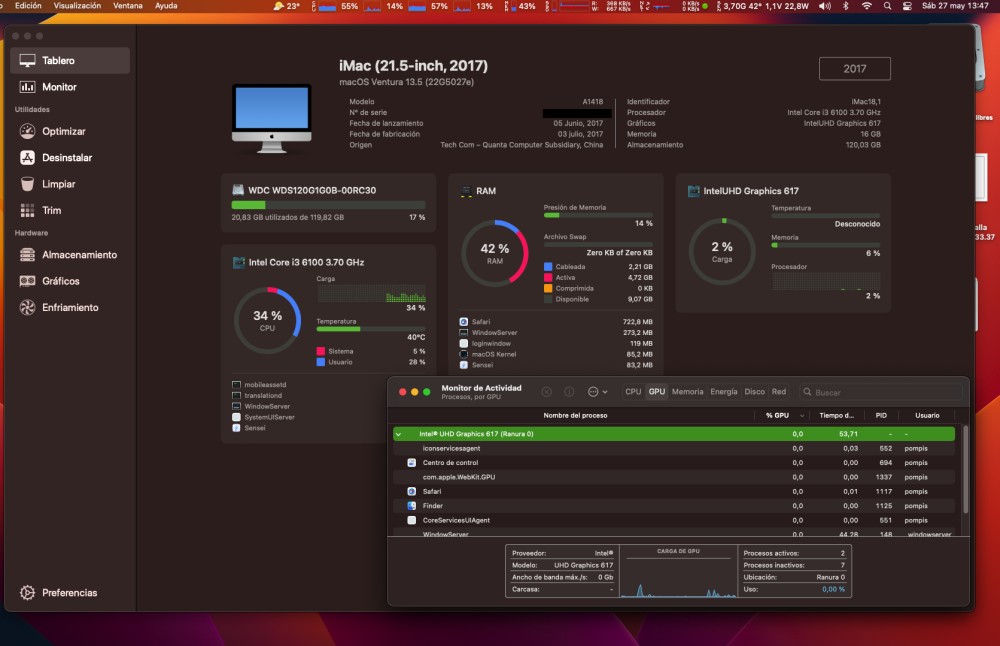
Task: Click the Intel Core i3 processor icon
Action: point(239,262)
